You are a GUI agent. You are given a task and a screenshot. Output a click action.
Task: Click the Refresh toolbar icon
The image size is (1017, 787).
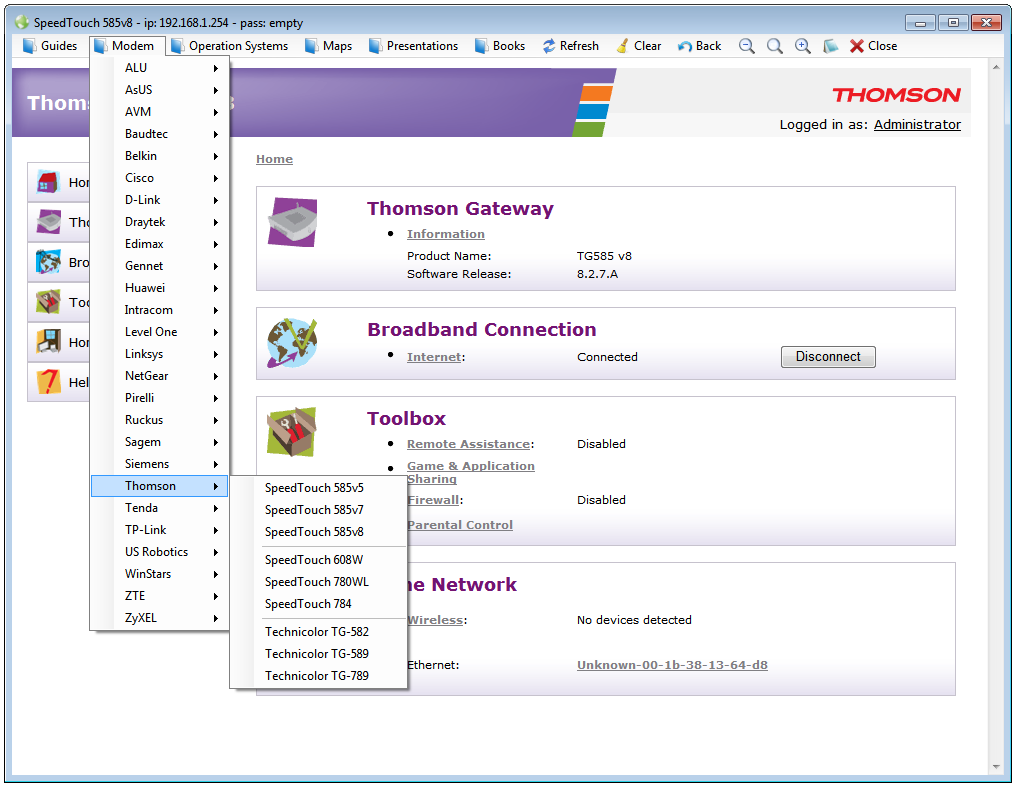click(x=549, y=46)
